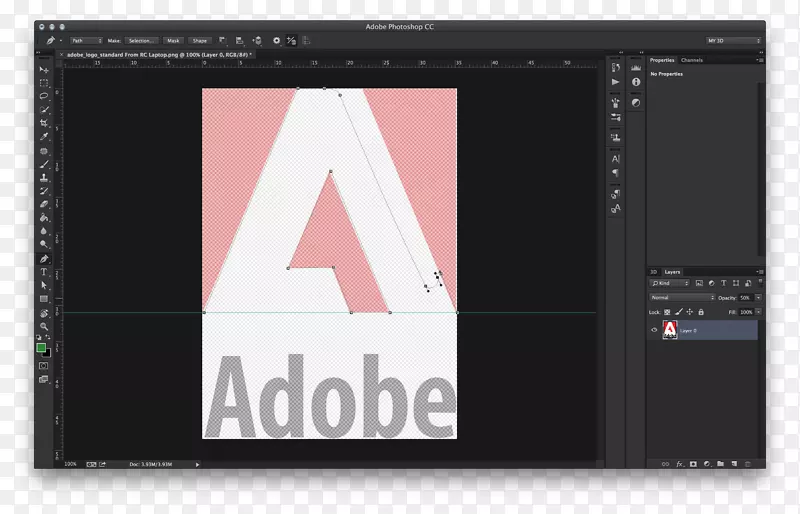Toggle Quick Mask mode

tap(44, 365)
